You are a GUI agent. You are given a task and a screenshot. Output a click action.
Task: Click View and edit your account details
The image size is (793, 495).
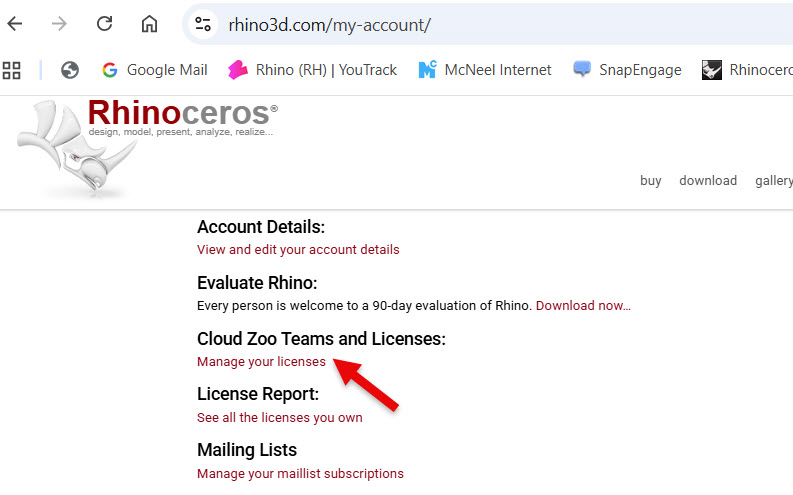click(298, 250)
